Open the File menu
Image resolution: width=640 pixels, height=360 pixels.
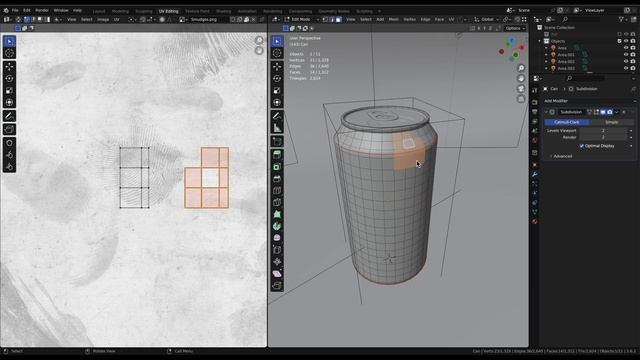click(15, 10)
